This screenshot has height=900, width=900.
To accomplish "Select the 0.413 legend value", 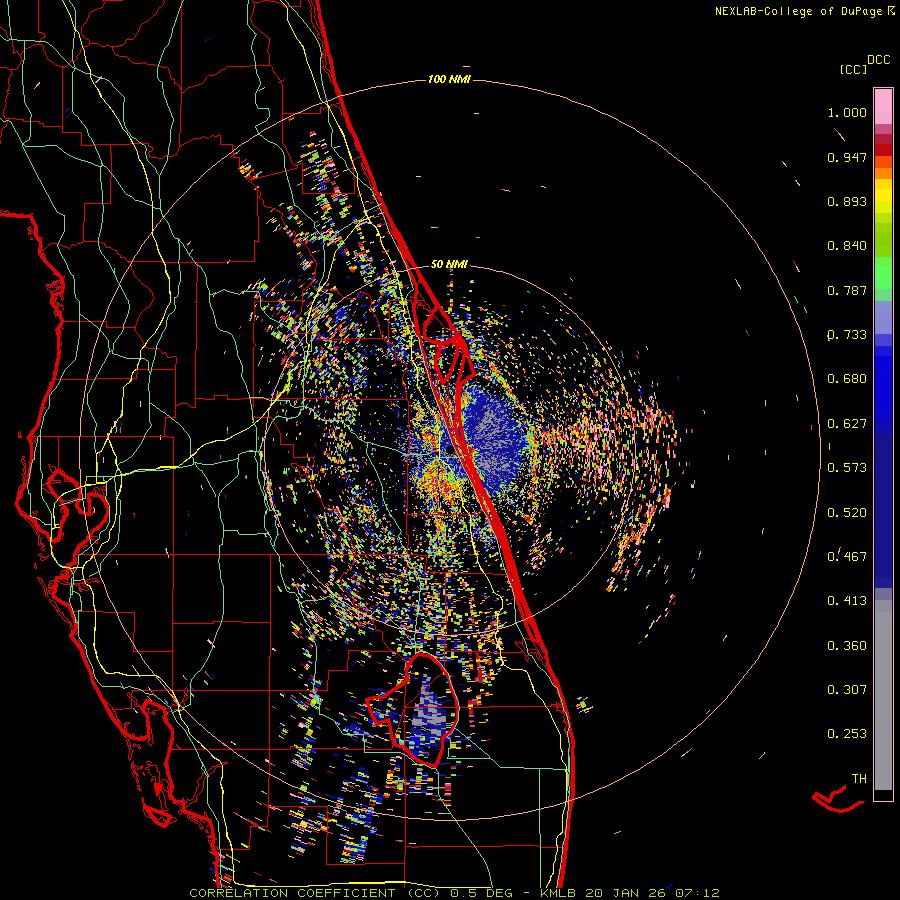I will coord(847,601).
